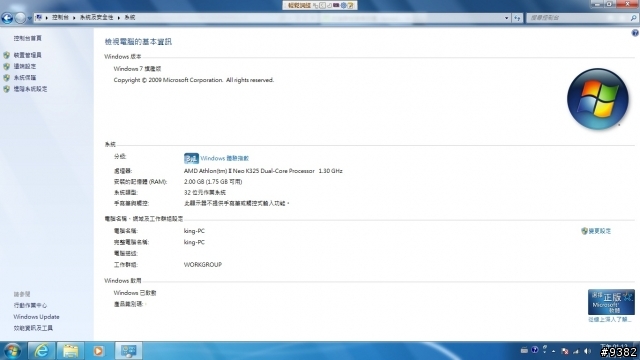
Task: Open 裝置管理員 link
Action: 27,55
